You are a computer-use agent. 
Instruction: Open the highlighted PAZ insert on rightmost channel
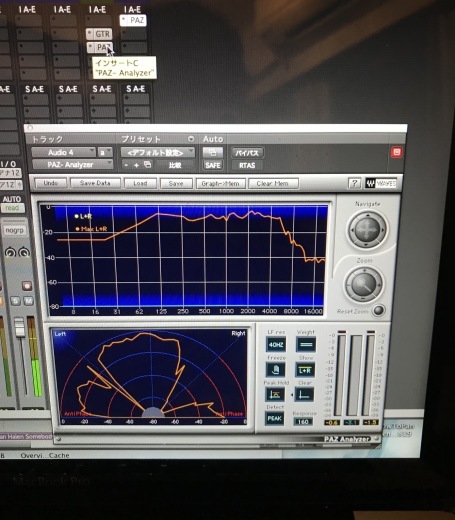tap(133, 20)
